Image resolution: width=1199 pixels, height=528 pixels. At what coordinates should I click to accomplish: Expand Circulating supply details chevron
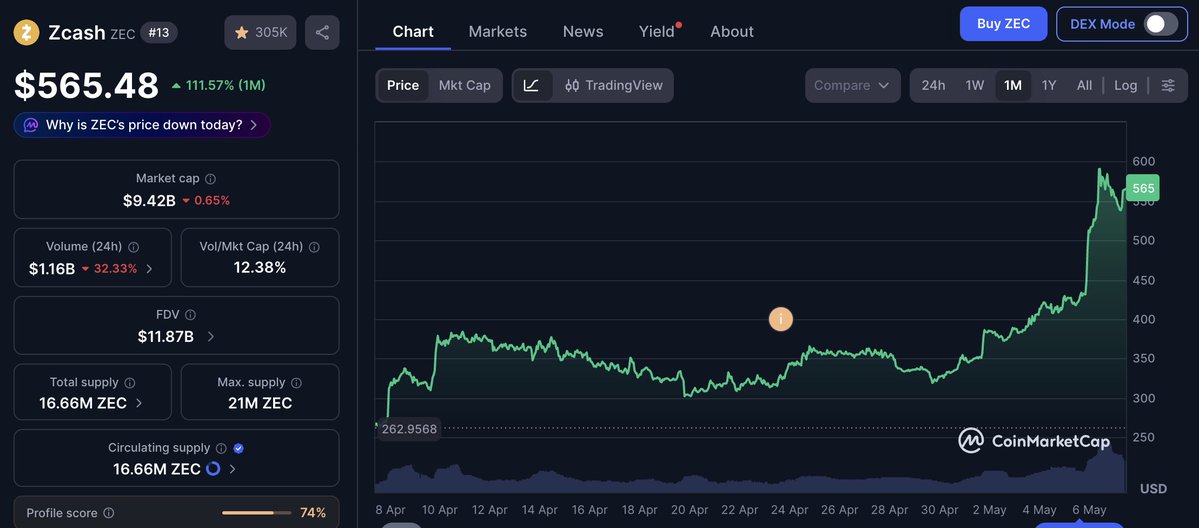(x=232, y=469)
